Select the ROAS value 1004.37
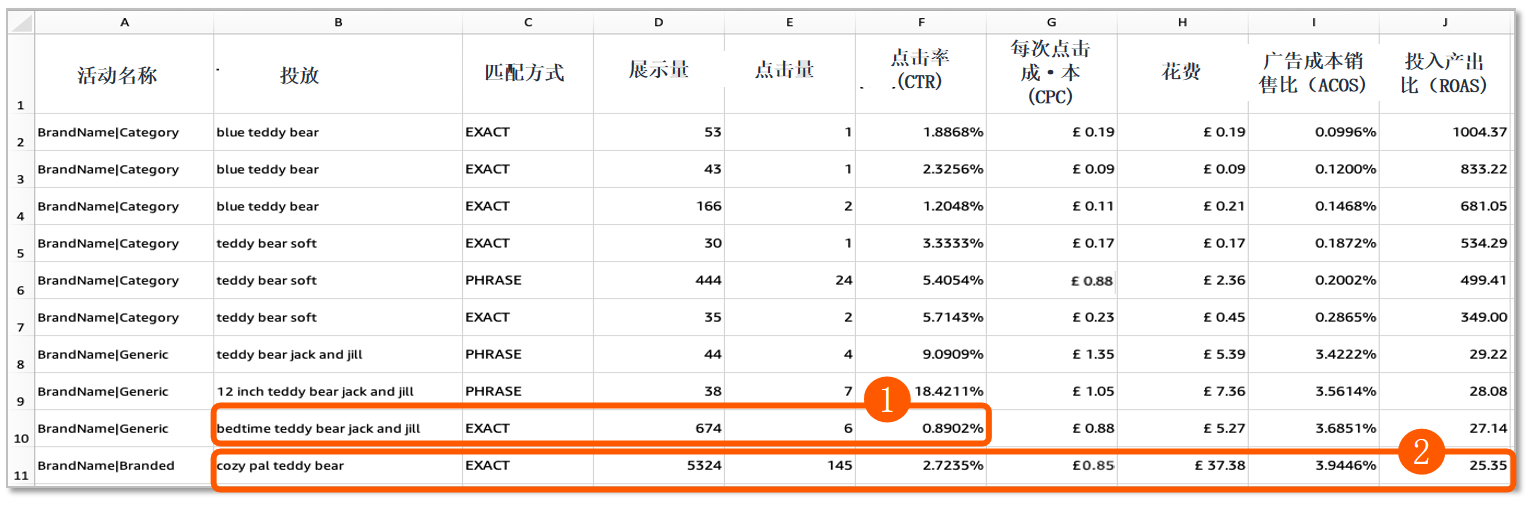 (1477, 132)
